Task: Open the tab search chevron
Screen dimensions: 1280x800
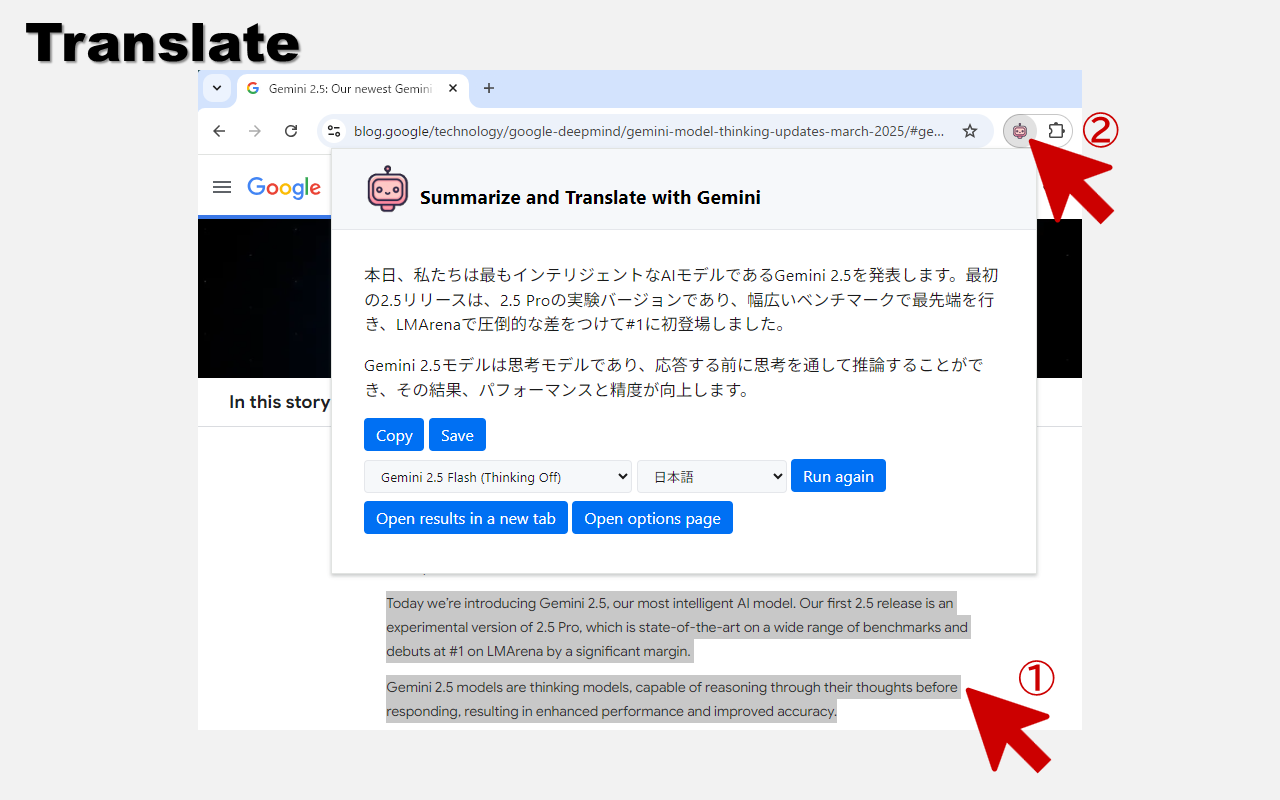Action: [217, 88]
